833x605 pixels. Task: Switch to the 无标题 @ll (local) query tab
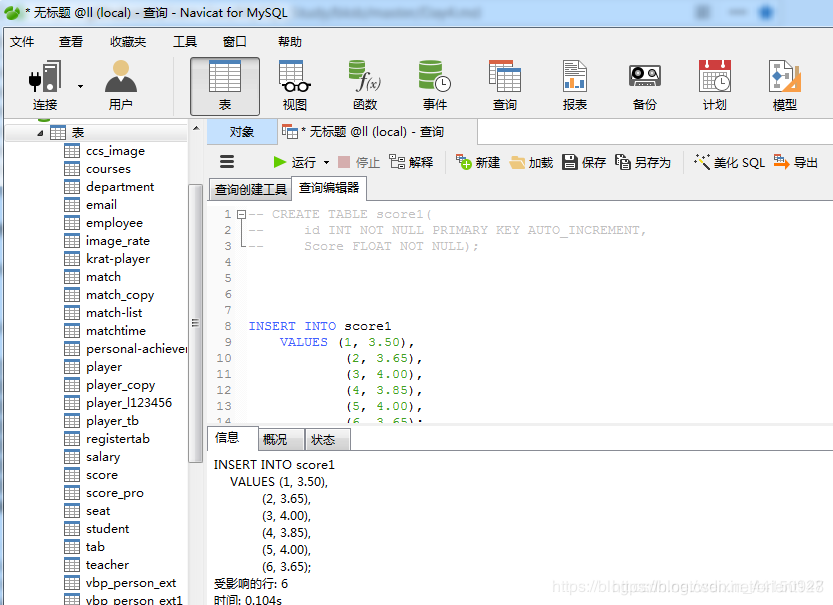point(376,132)
